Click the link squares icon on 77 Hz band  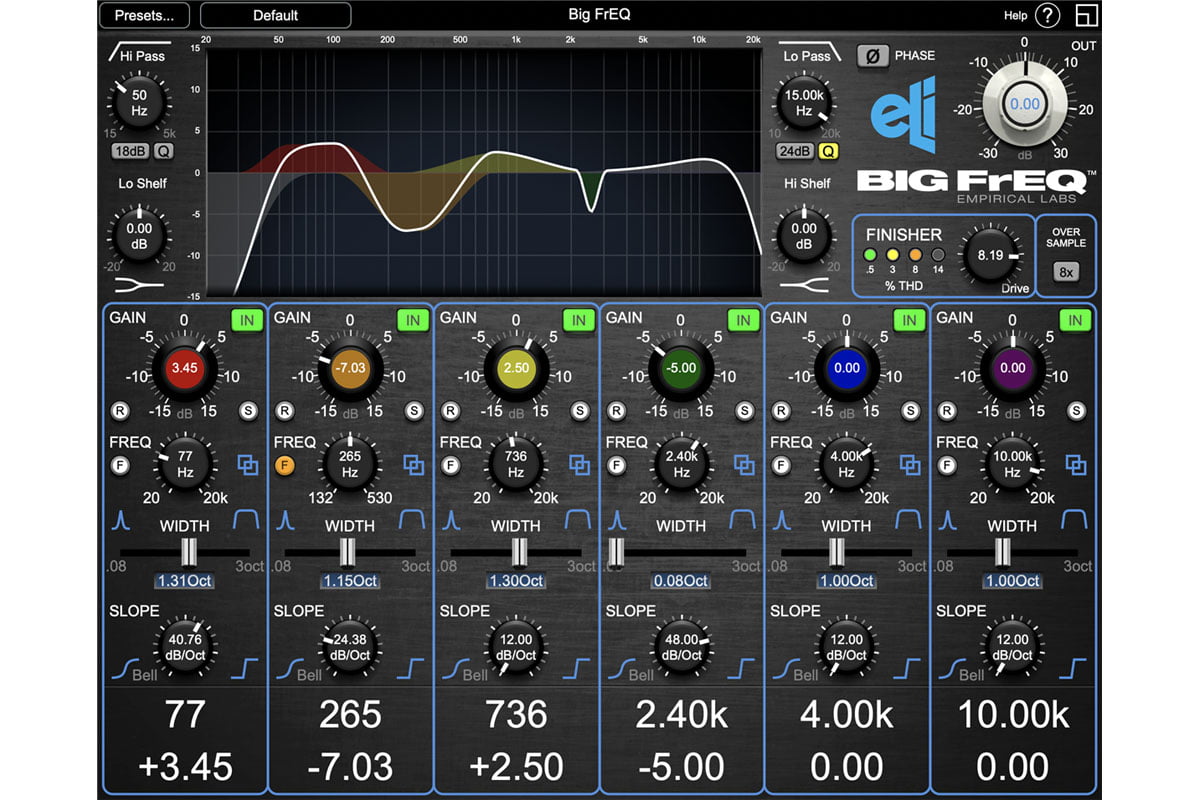click(x=247, y=464)
